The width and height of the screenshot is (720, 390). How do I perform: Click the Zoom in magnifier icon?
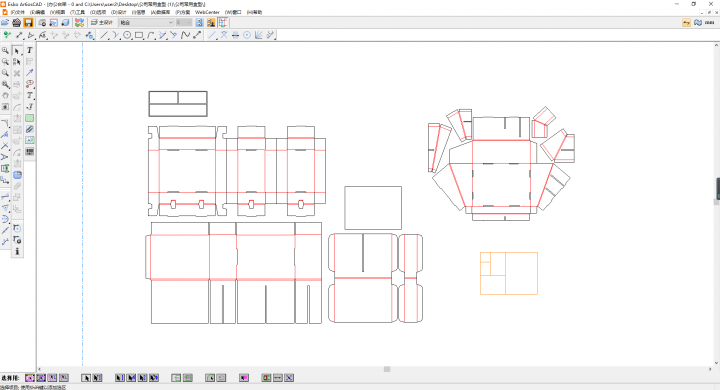point(5,51)
